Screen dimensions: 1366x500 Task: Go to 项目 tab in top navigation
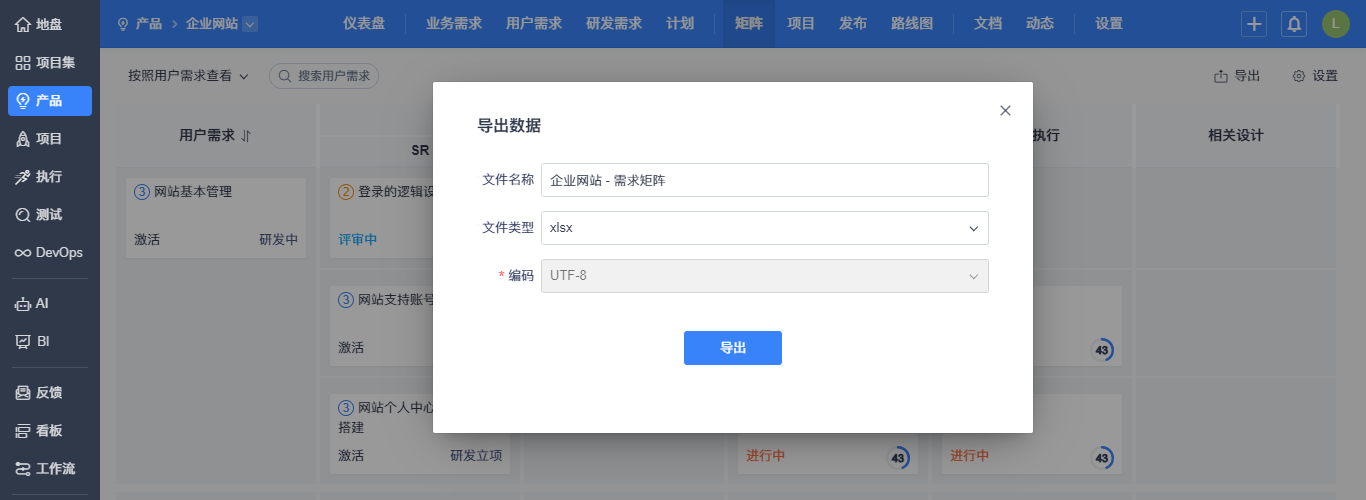click(801, 24)
